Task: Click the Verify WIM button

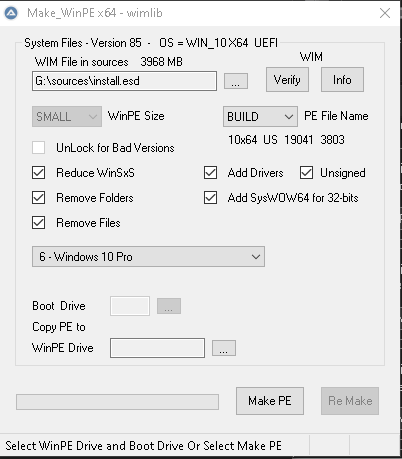Action: 287,80
